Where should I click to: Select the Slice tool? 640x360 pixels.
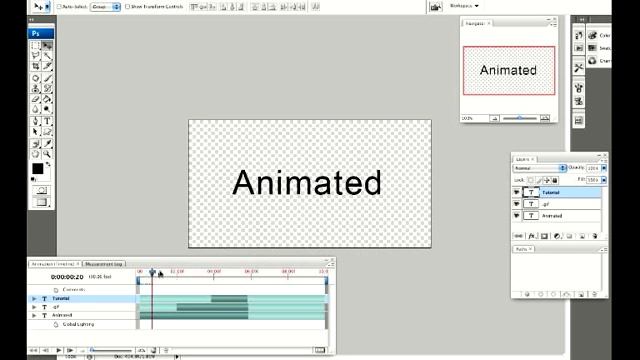(x=47, y=66)
